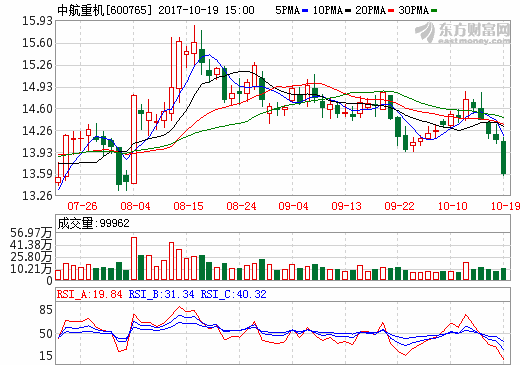Click the black 10PMA legend swatch

pos(348,11)
